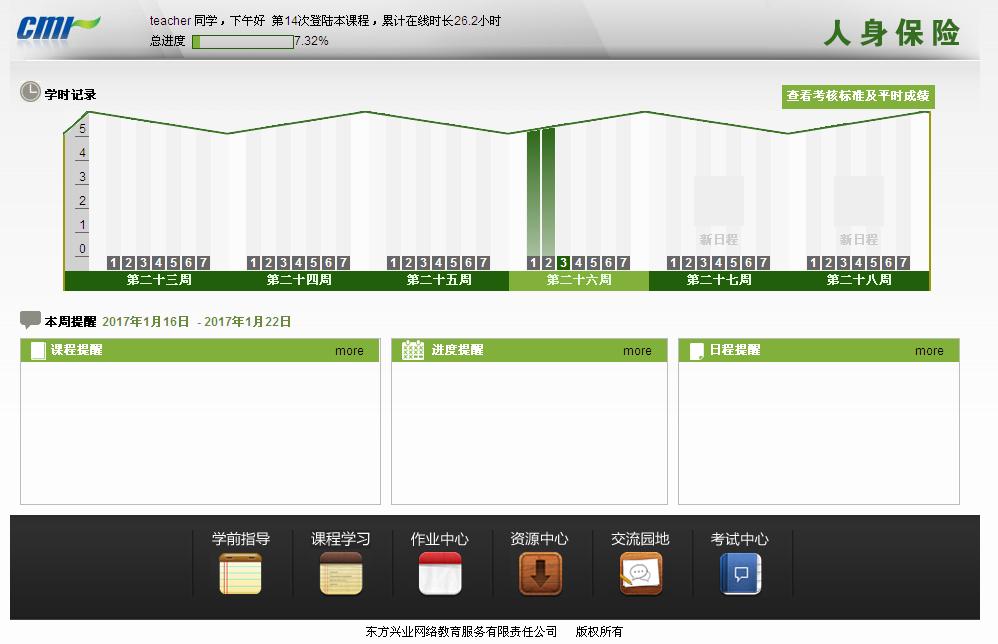Open the 课程学习 notebook icon

(x=340, y=574)
